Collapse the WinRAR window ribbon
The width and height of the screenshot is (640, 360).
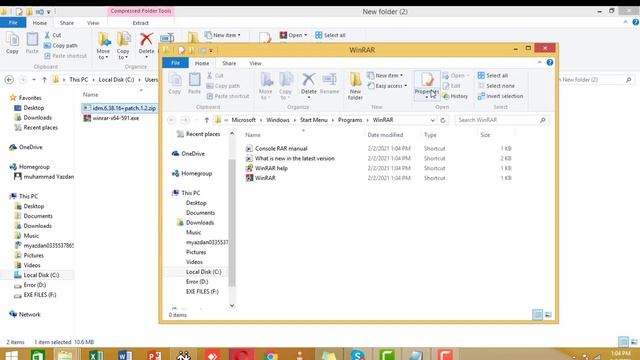540,62
